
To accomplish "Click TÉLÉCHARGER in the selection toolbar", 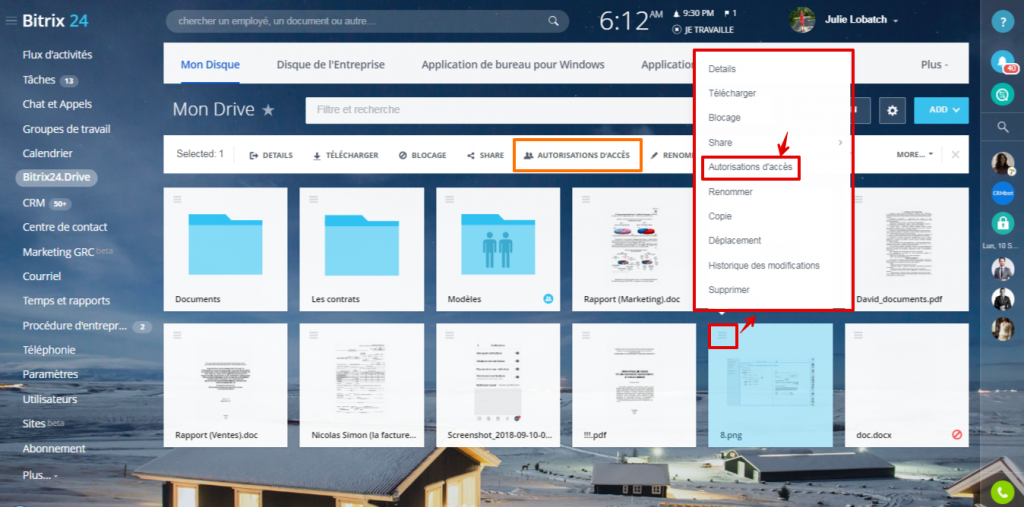I will tap(345, 155).
